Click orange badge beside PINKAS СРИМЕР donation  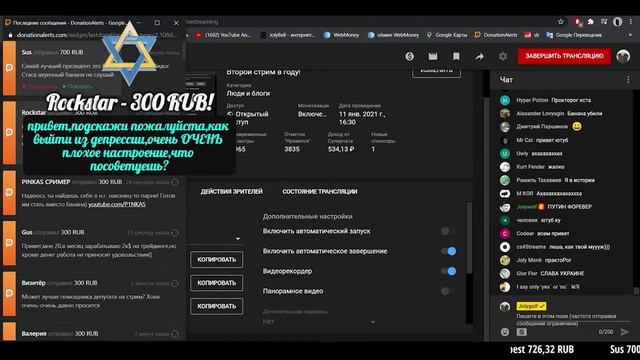point(9,193)
